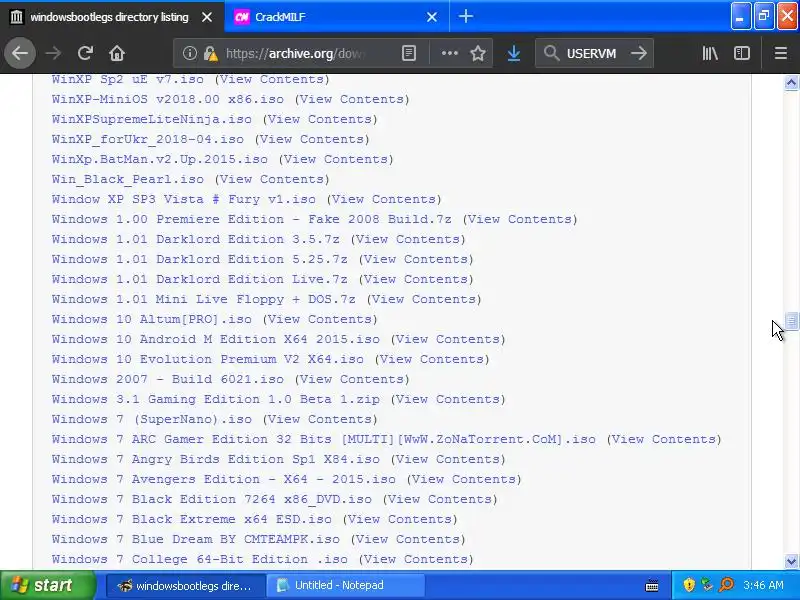The height and width of the screenshot is (600, 800).
Task: Click the search box containing USERVM
Action: point(594,53)
